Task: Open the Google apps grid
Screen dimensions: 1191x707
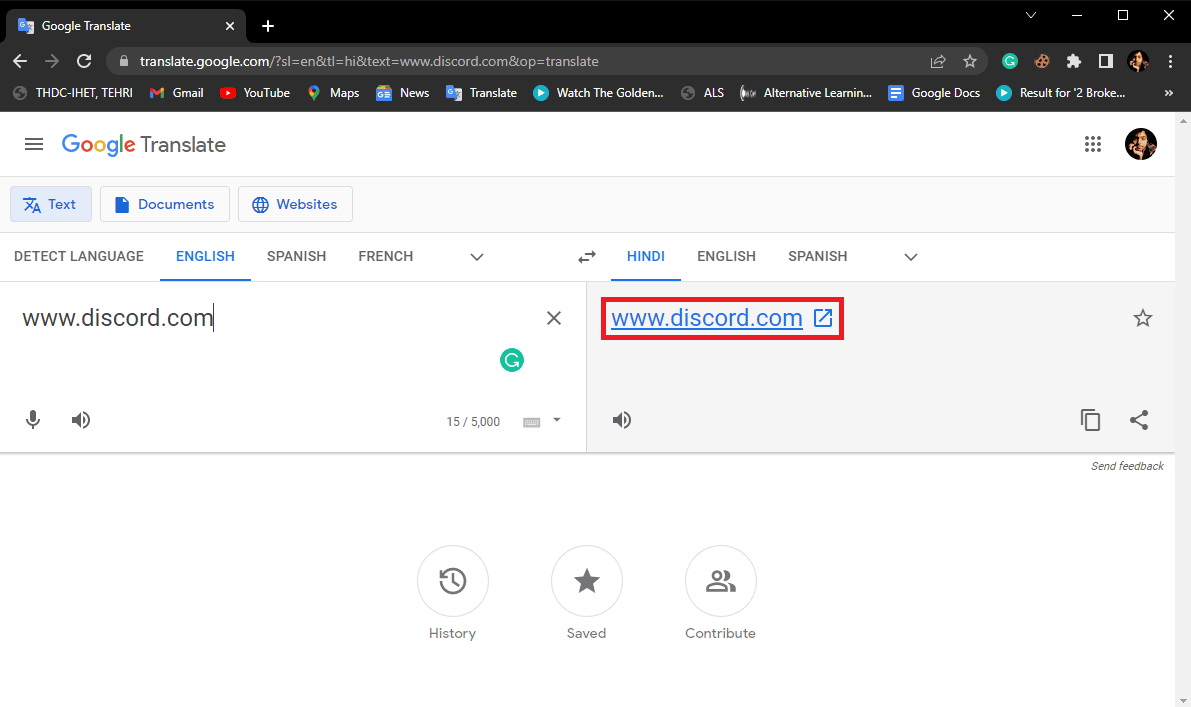Action: 1092,144
